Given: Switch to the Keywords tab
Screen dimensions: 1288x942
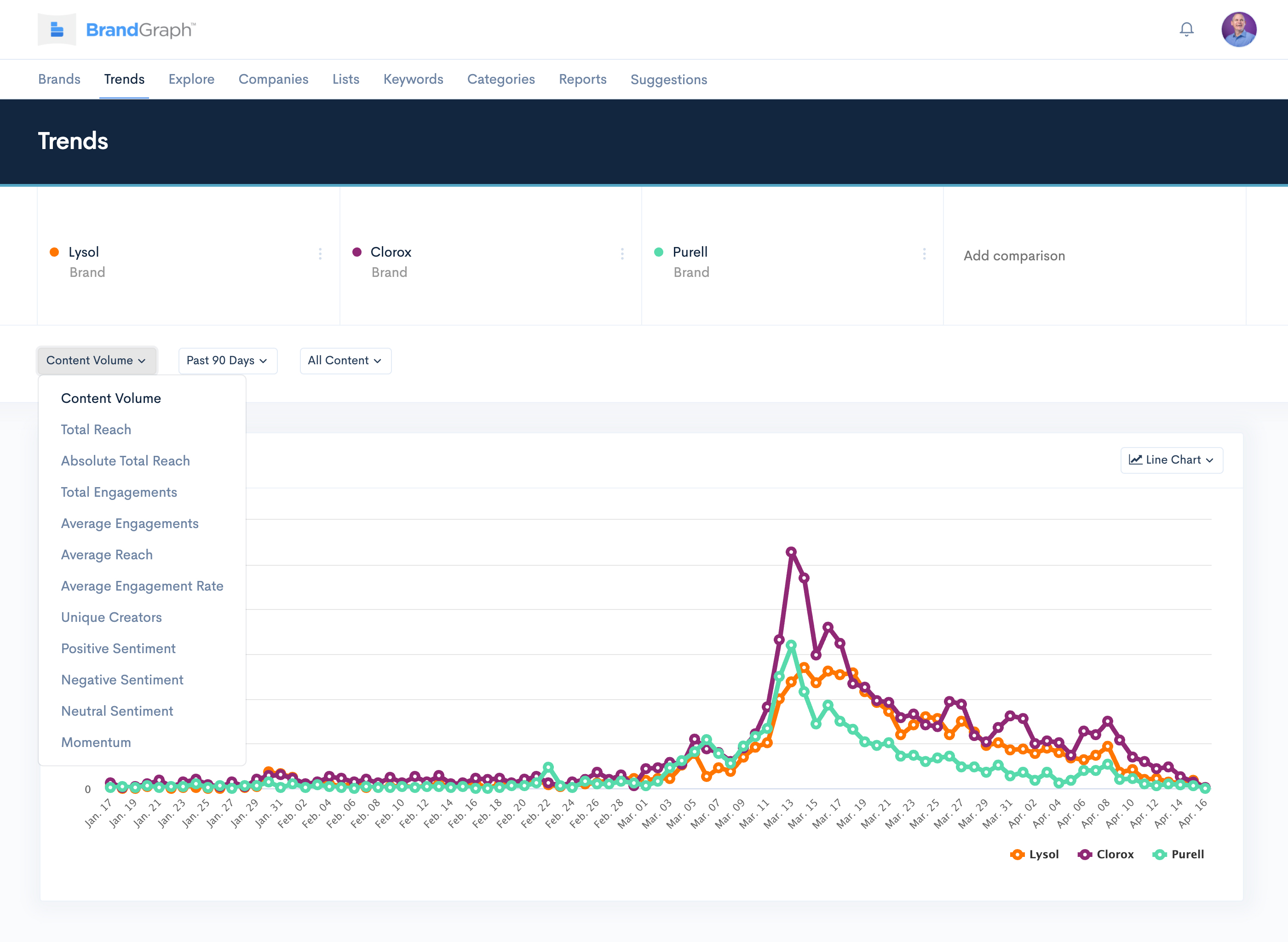Looking at the screenshot, I should [413, 79].
